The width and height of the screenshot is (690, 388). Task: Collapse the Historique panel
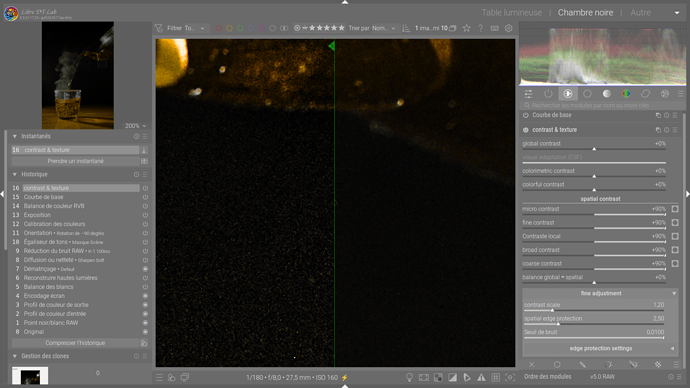[x=15, y=174]
